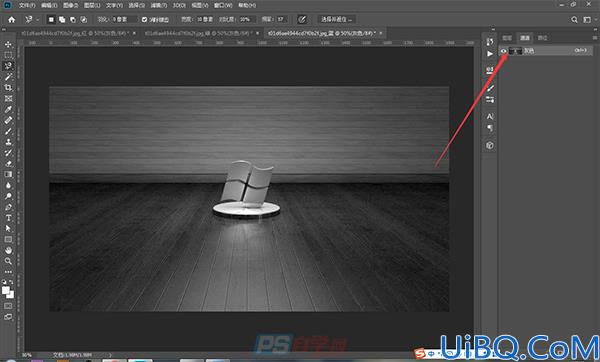
Task: Select the Path Selection tool
Action: click(8, 228)
